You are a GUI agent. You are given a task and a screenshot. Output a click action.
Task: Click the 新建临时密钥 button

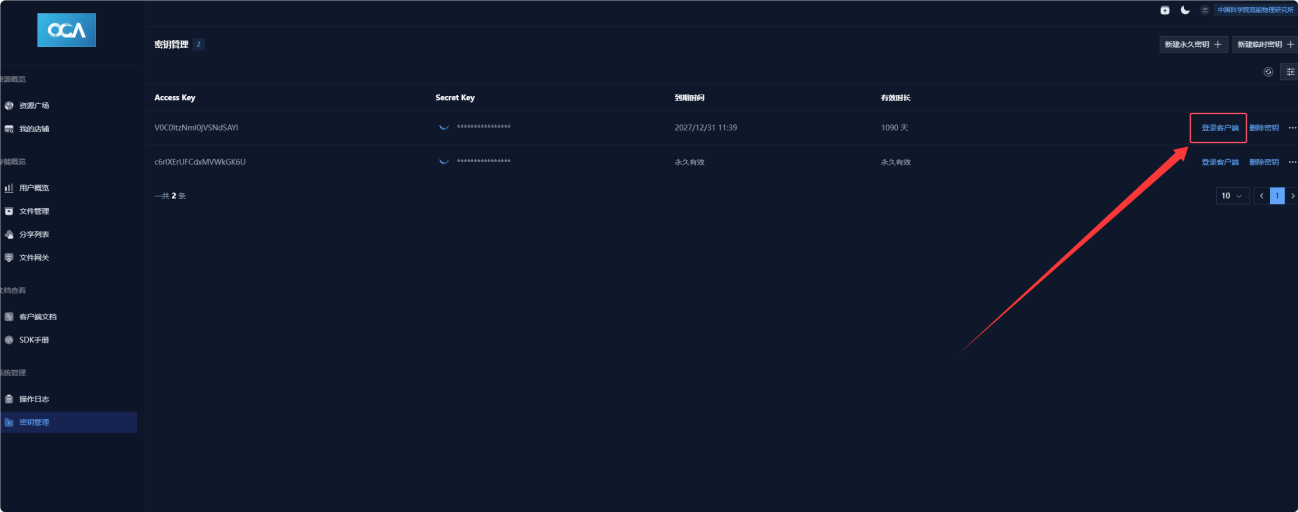pos(1264,45)
